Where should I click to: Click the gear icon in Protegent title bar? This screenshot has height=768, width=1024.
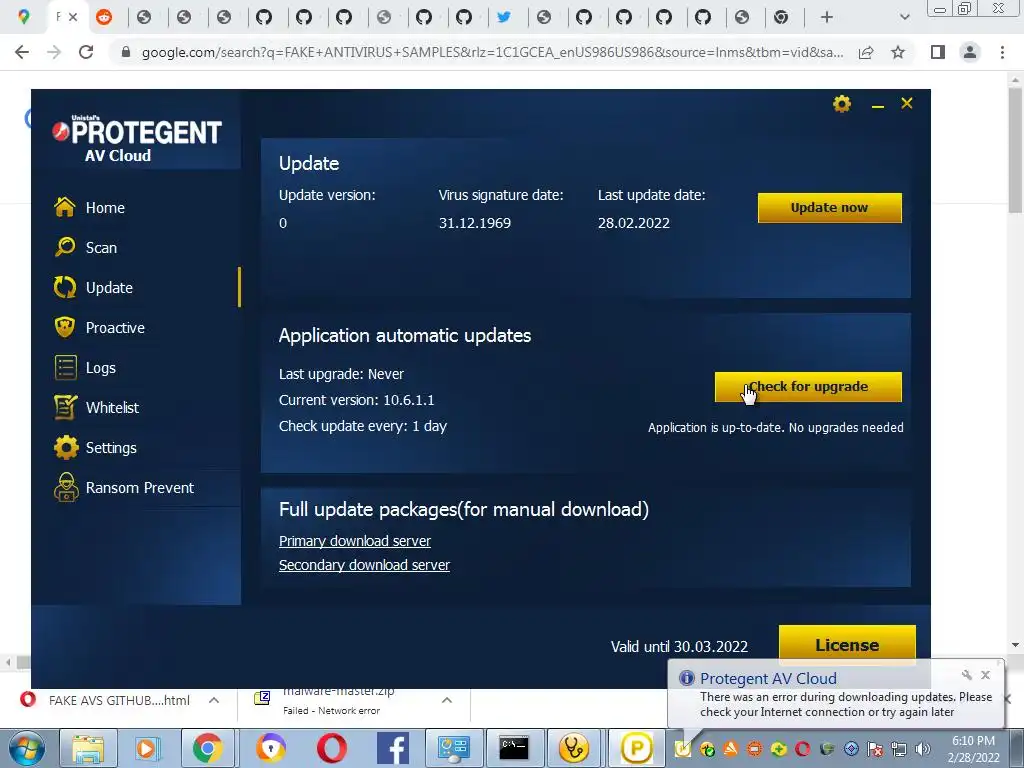(x=842, y=104)
